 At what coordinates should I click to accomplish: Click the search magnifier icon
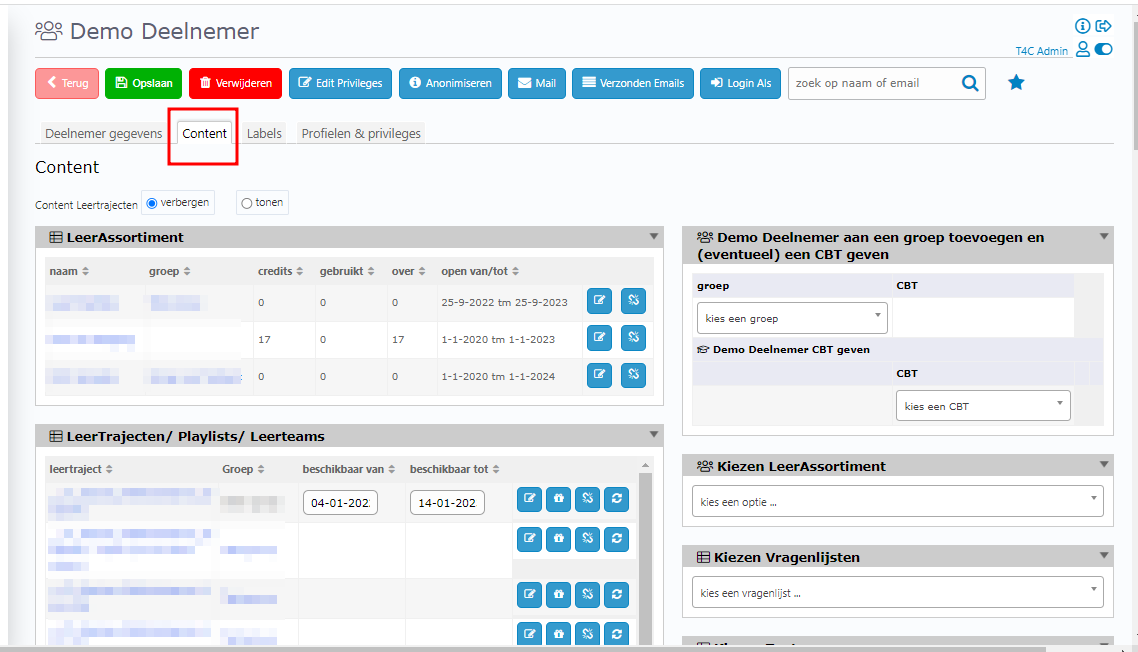click(969, 84)
